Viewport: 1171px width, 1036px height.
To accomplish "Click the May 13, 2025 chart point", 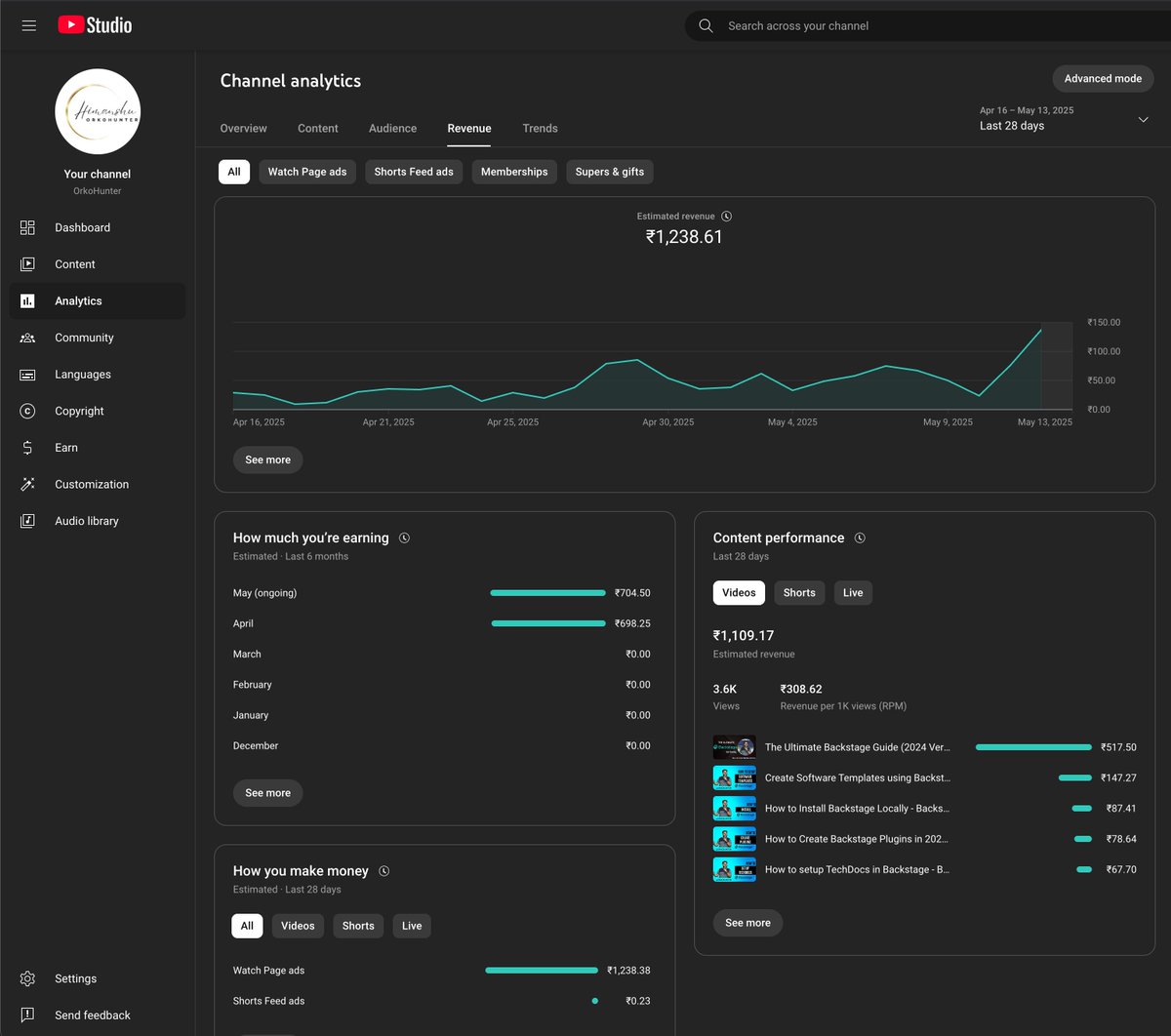I will pyautogui.click(x=1041, y=331).
